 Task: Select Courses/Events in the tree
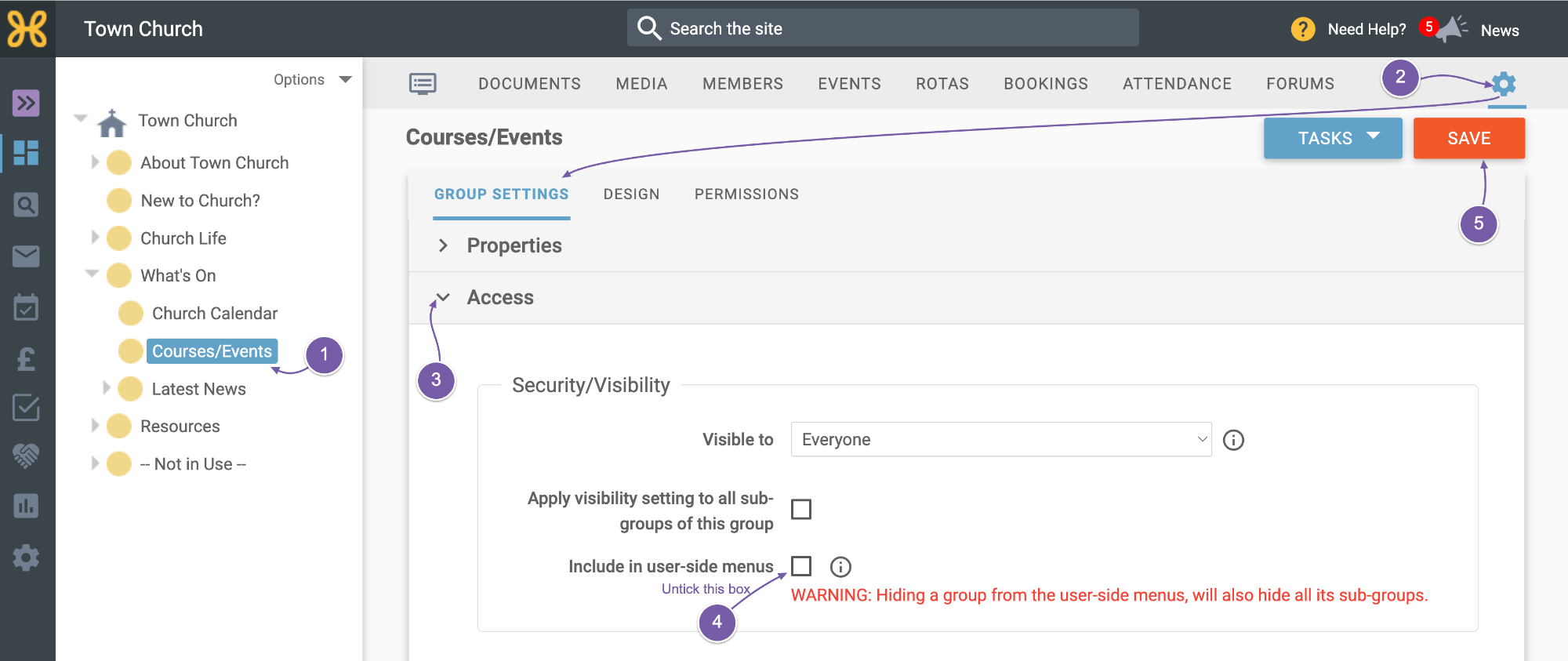pos(212,351)
